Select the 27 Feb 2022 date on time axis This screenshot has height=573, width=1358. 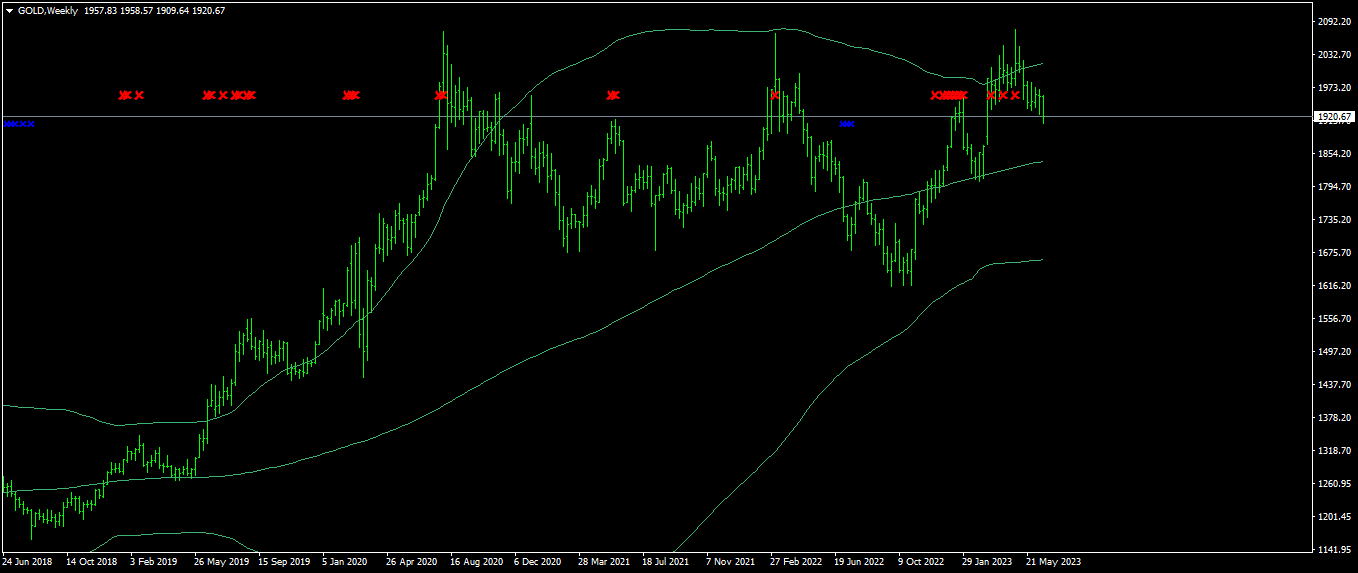(x=797, y=562)
